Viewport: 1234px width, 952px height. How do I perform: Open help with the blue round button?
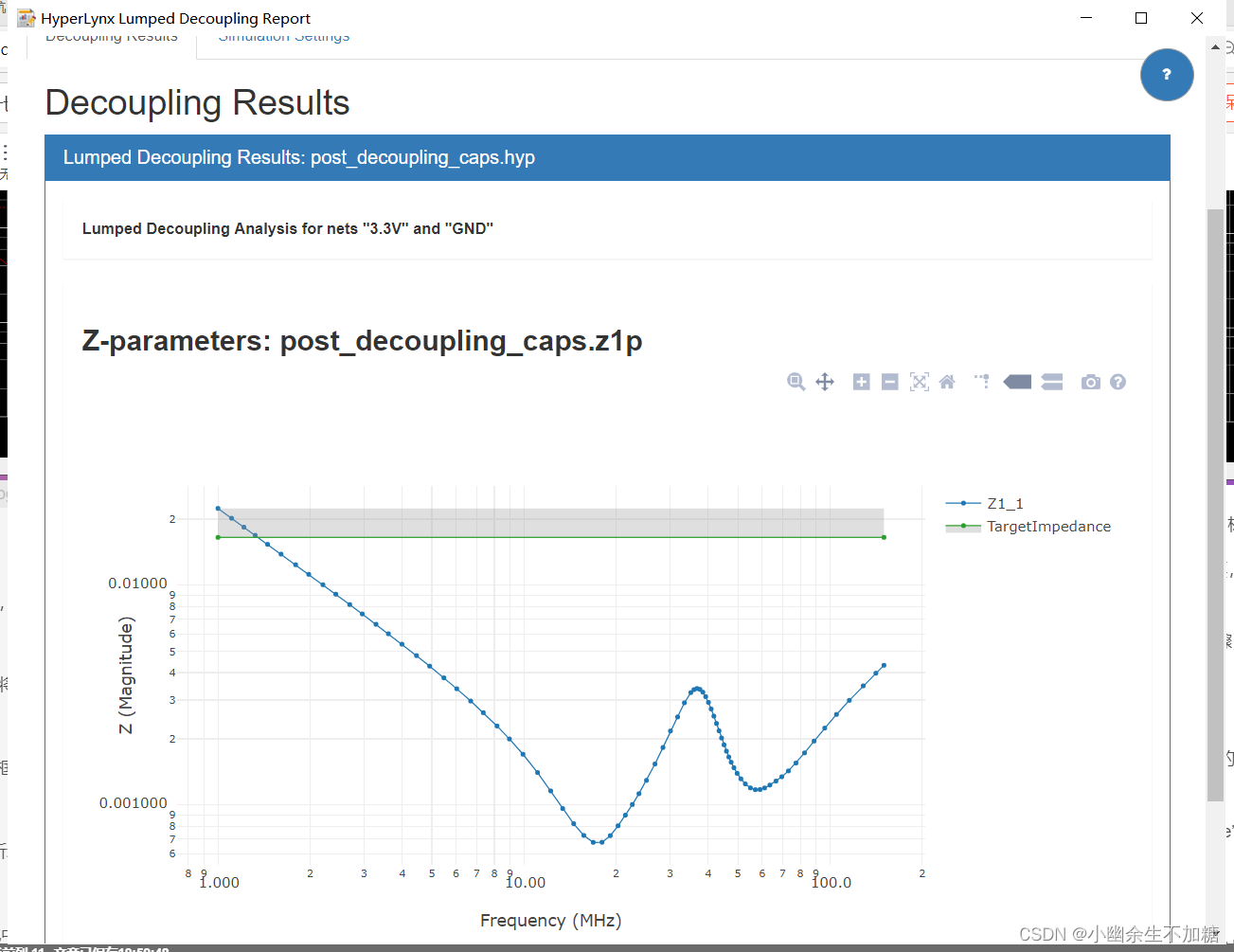1167,75
